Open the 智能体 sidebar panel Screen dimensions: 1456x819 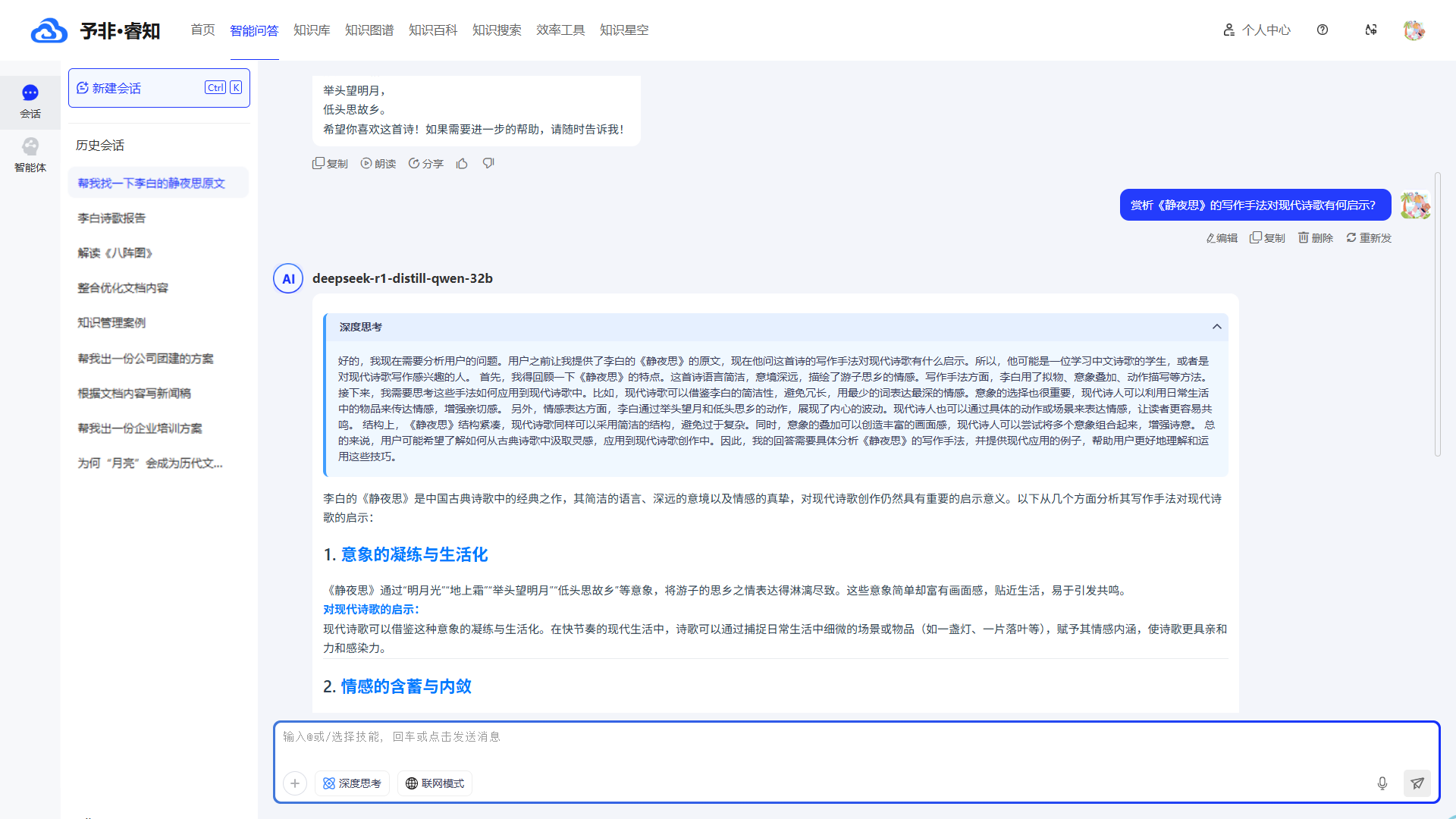coord(30,155)
